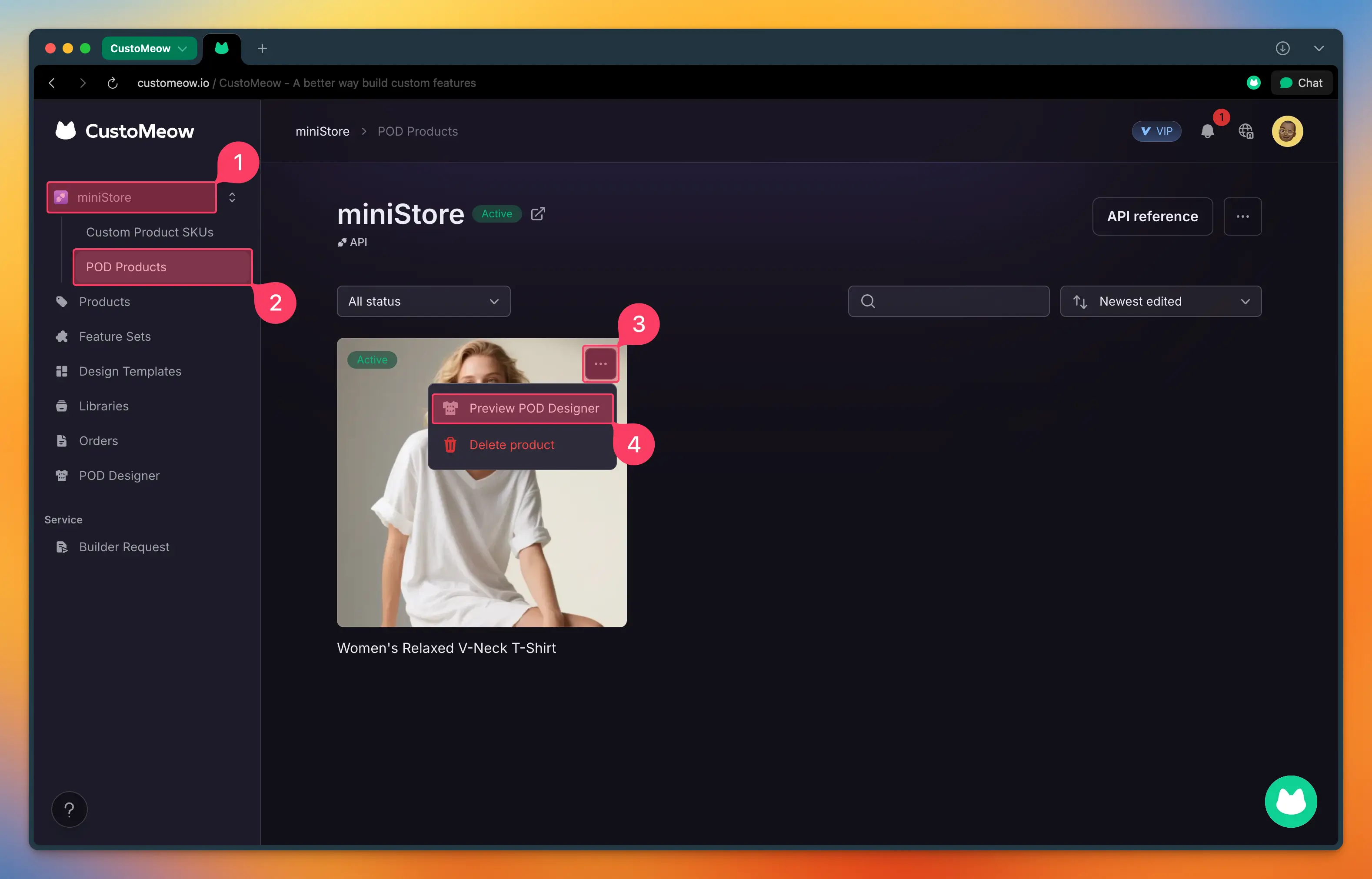The width and height of the screenshot is (1372, 879).
Task: Open Products in the sidebar
Action: [104, 301]
